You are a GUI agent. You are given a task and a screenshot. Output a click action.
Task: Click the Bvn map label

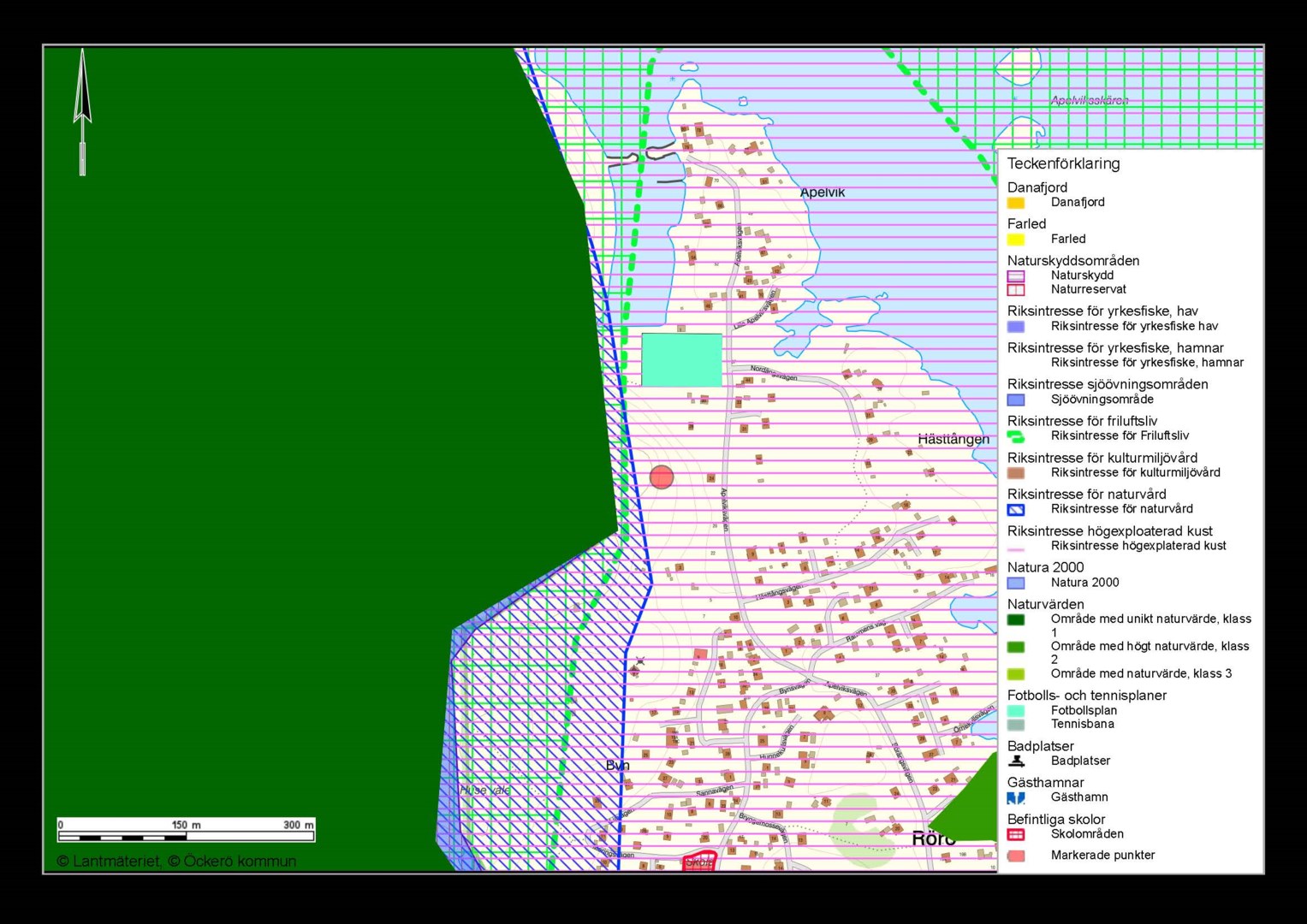(x=617, y=766)
